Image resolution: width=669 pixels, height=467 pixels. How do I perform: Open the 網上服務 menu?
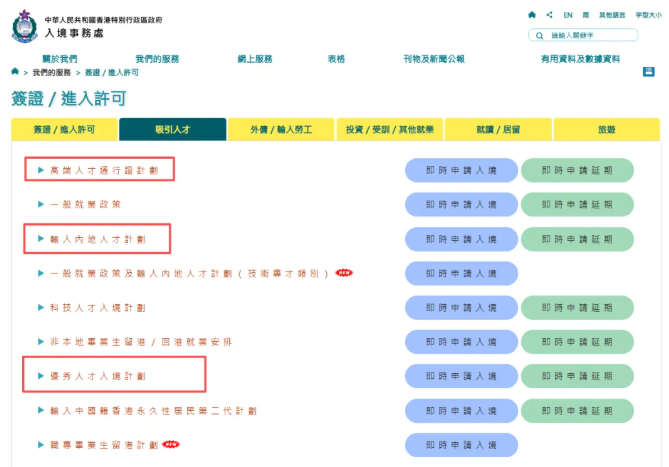pos(255,59)
